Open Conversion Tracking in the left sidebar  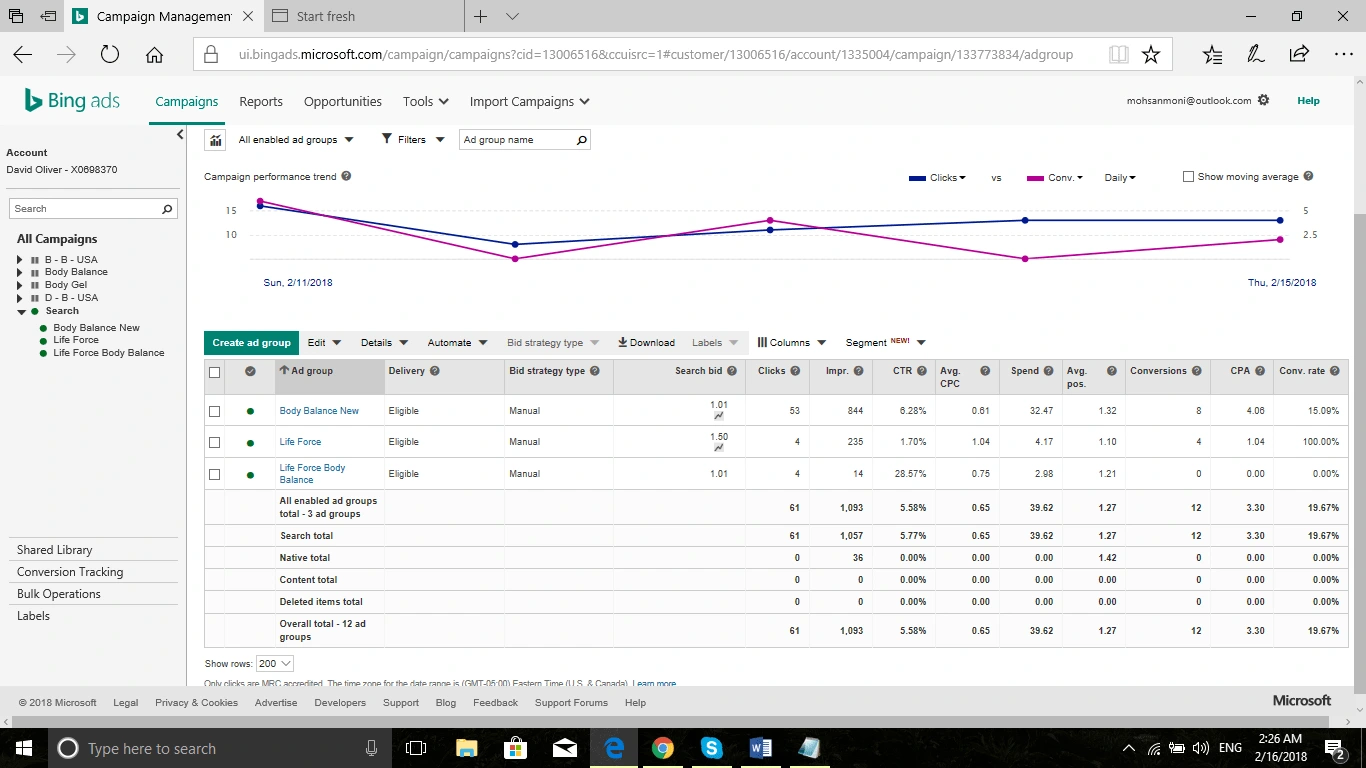[70, 572]
